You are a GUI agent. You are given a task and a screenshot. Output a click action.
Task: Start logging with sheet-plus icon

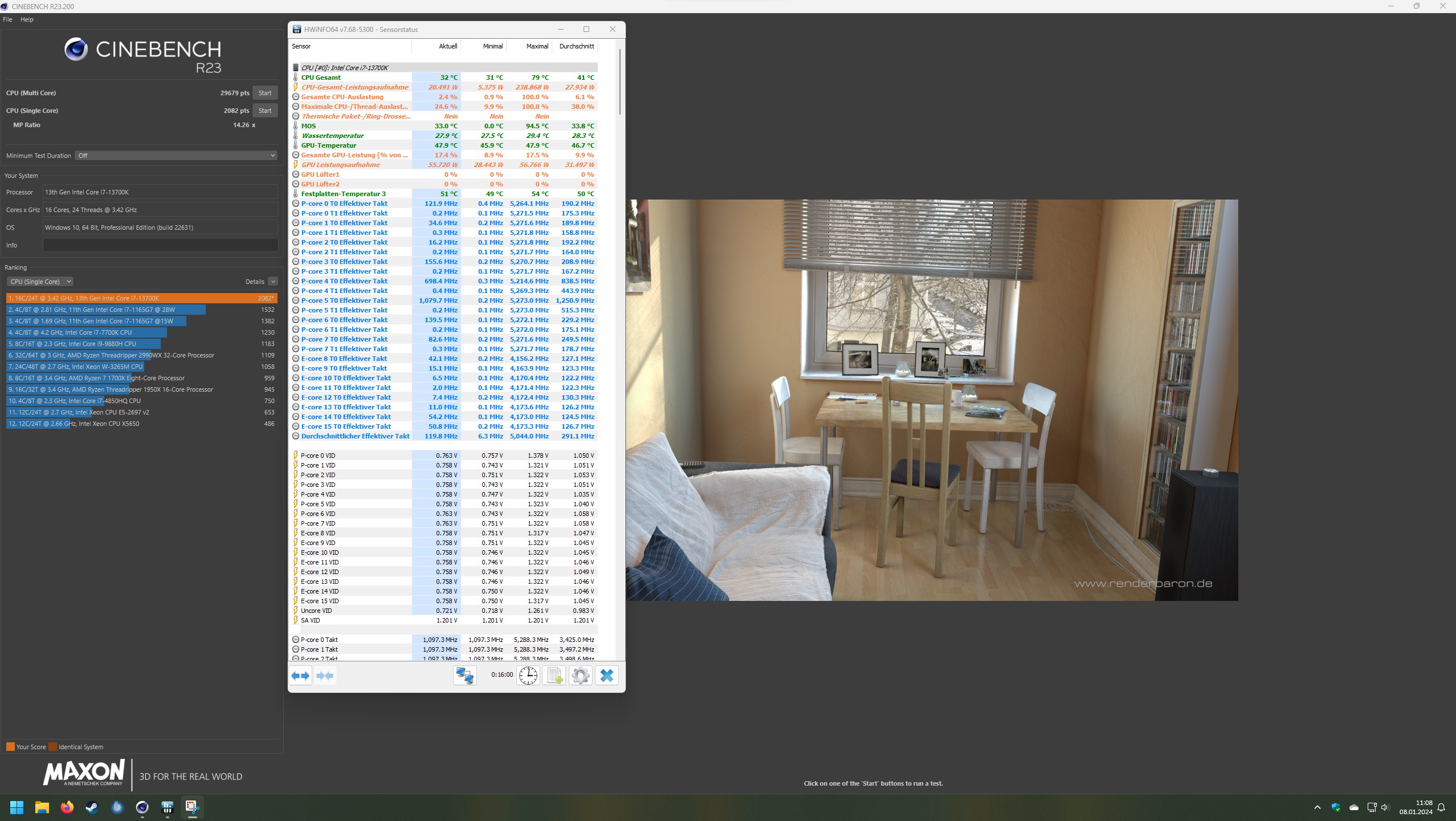554,676
